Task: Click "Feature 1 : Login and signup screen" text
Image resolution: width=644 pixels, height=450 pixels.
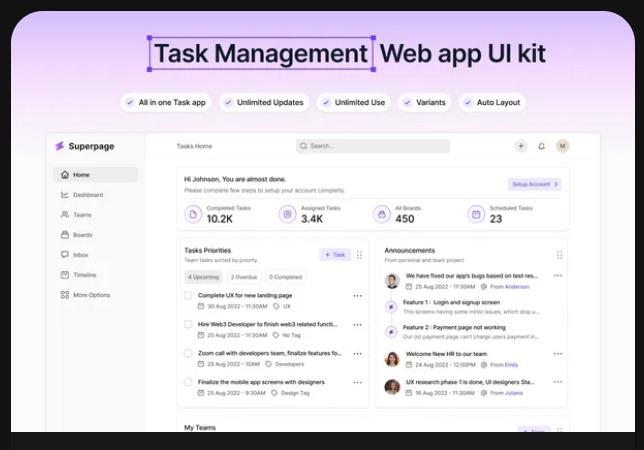Action: pos(451,302)
